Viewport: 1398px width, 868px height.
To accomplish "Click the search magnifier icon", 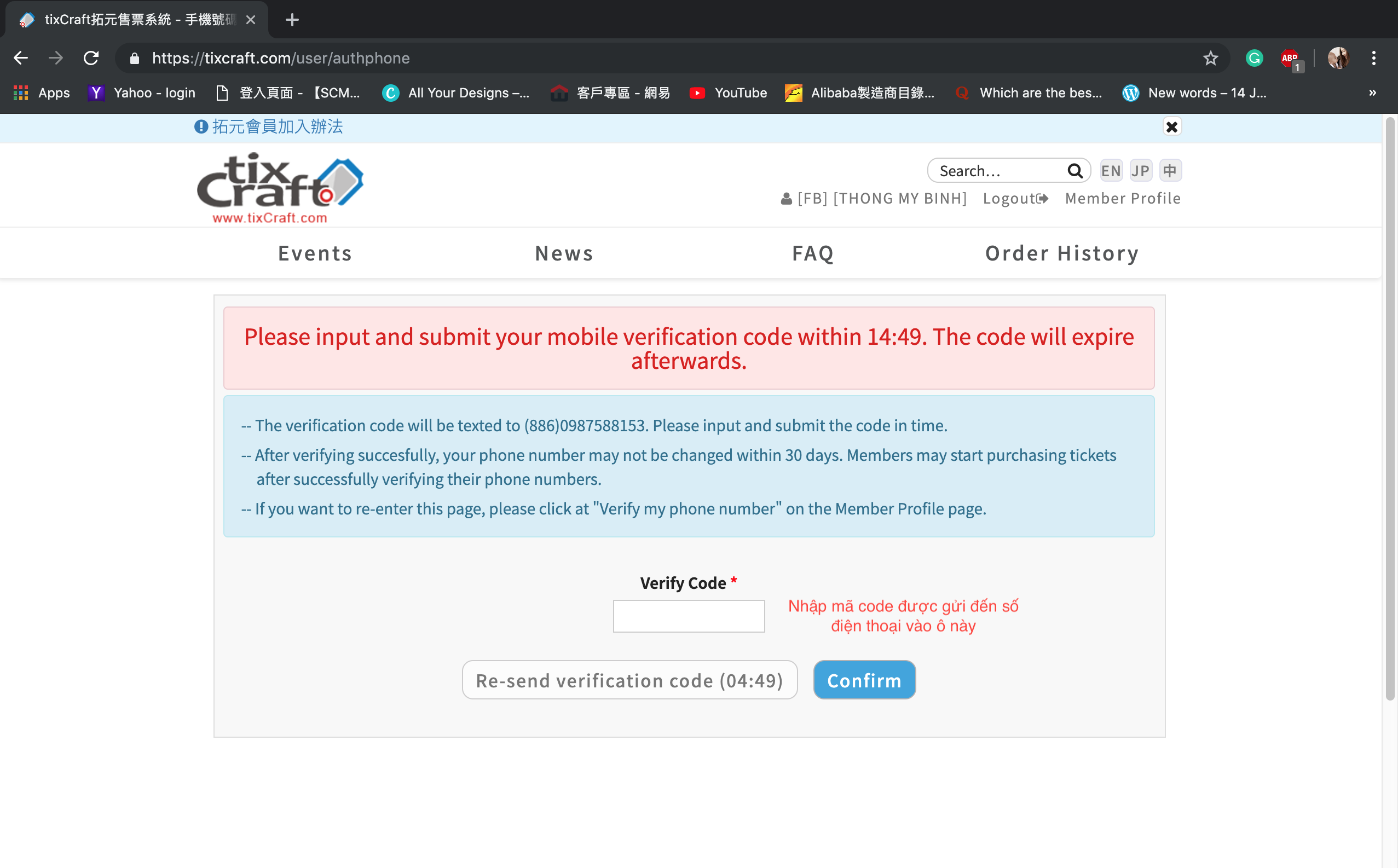I will (1074, 171).
